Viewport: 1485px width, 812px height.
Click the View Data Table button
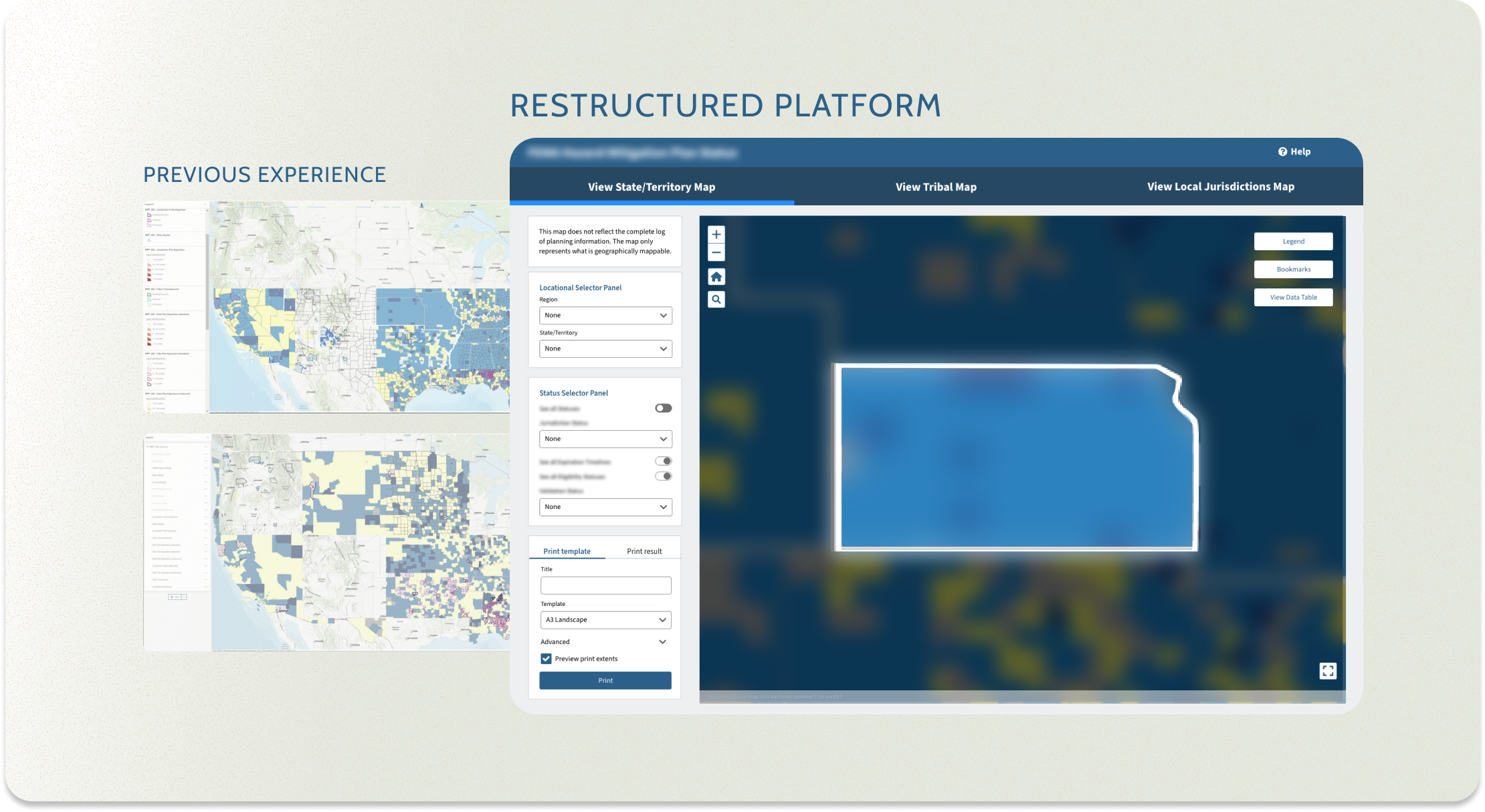click(1293, 298)
